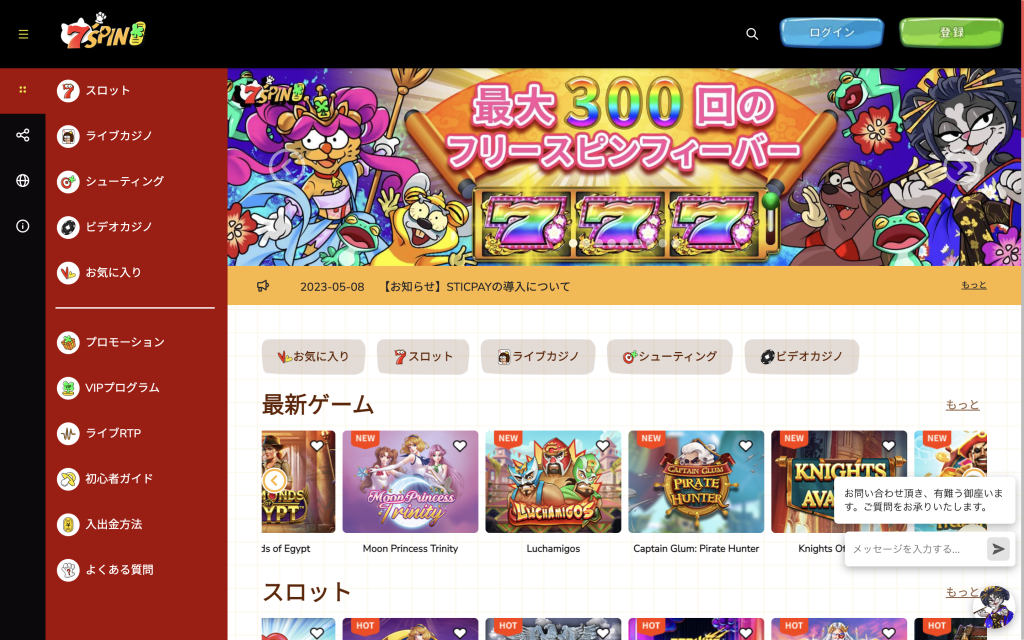Open the info circle icon

tap(23, 227)
